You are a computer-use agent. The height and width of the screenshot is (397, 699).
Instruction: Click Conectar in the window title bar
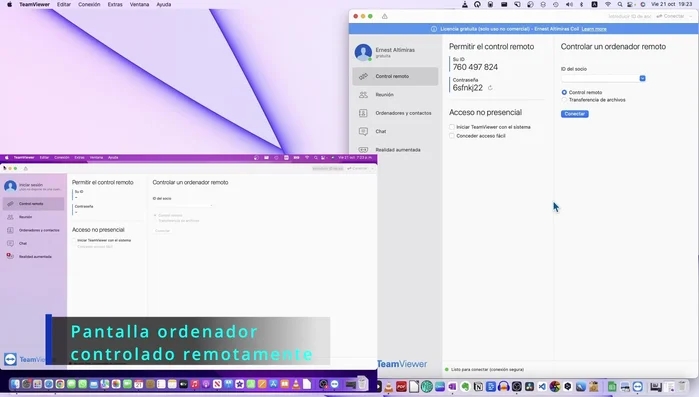(x=670, y=16)
